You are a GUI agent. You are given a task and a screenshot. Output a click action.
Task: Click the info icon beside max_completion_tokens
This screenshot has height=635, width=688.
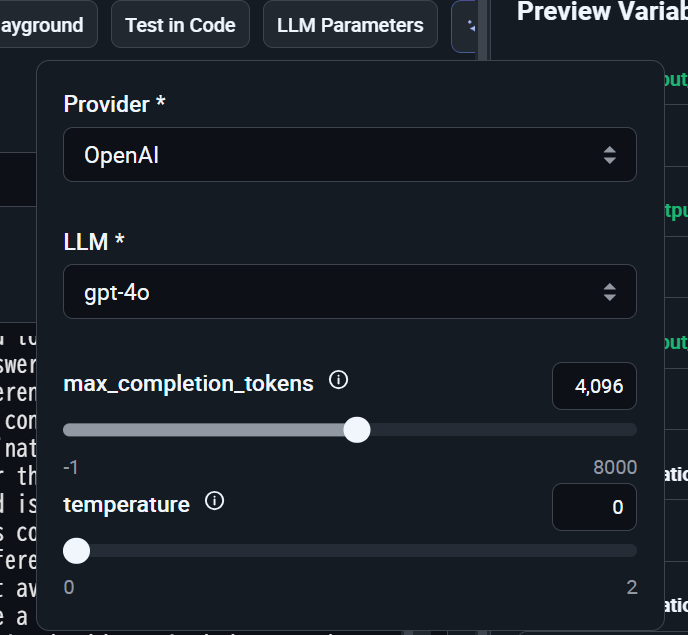[x=338, y=380]
